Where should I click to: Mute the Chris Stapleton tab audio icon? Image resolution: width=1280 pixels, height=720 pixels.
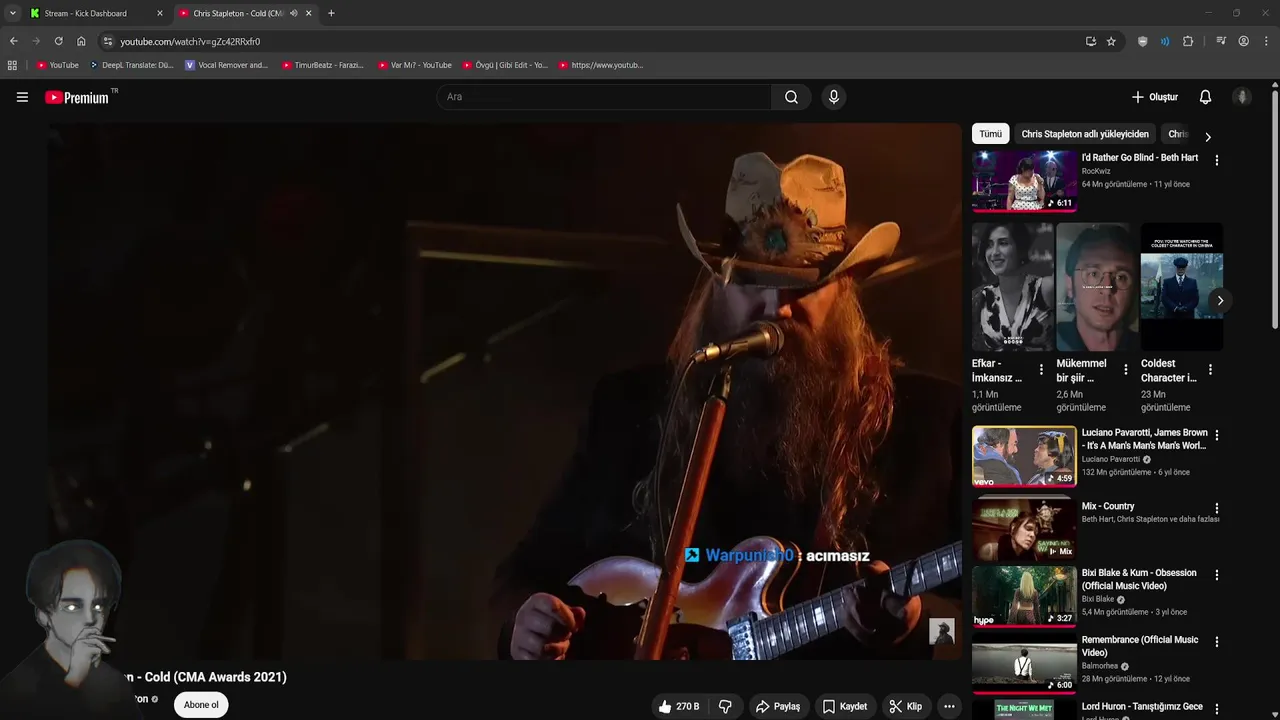click(293, 13)
